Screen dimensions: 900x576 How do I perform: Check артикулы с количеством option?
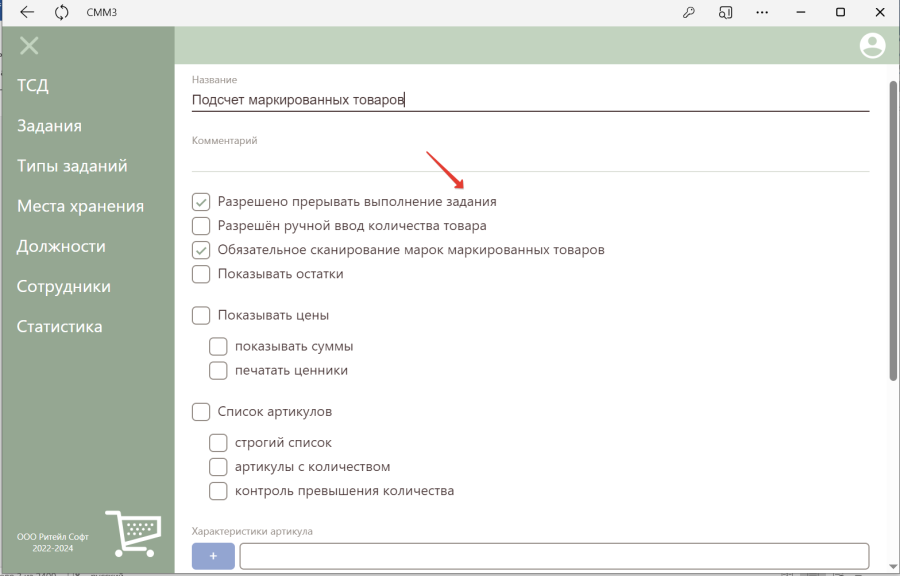218,467
